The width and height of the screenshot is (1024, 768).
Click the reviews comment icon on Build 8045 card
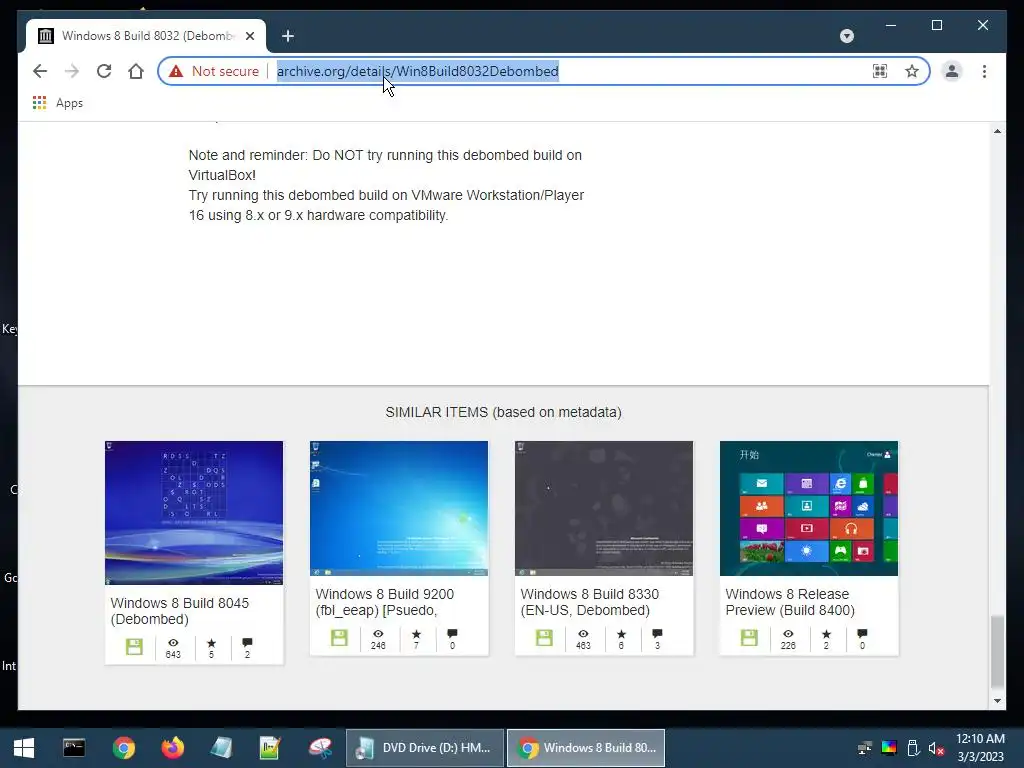(247, 643)
